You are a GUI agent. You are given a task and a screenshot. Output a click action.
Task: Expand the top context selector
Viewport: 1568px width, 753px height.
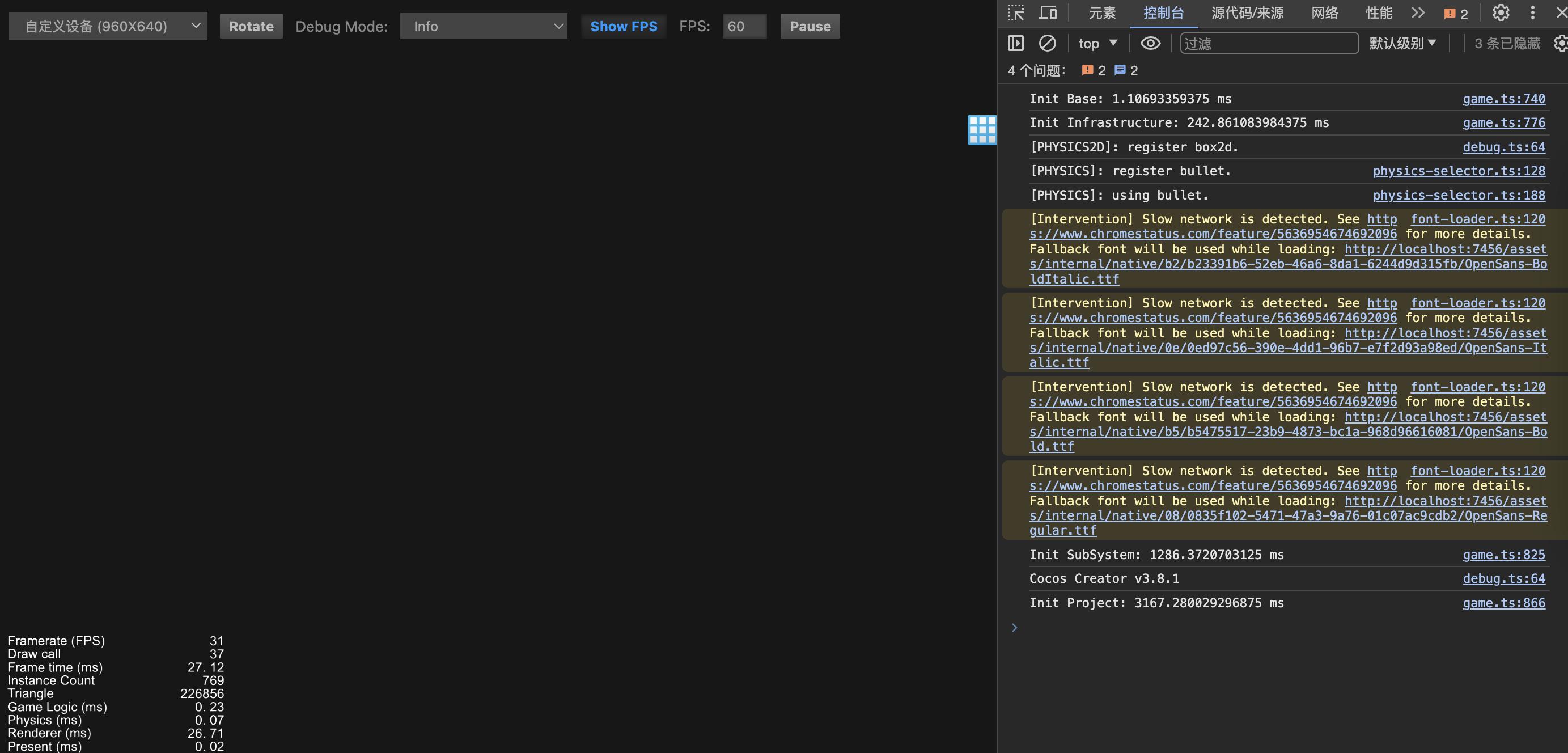tap(1097, 43)
